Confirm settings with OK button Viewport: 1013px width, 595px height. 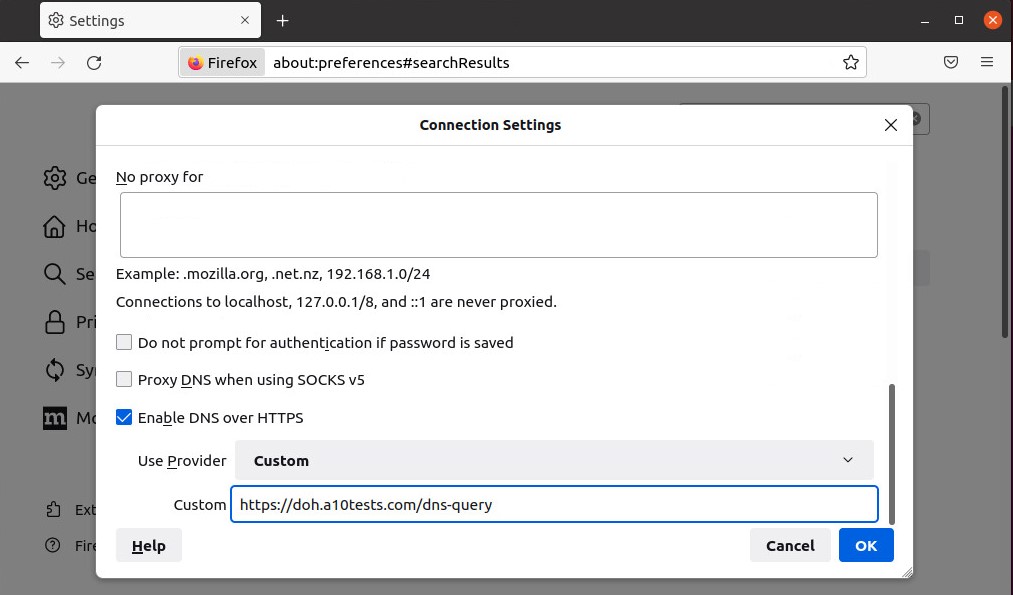click(866, 545)
